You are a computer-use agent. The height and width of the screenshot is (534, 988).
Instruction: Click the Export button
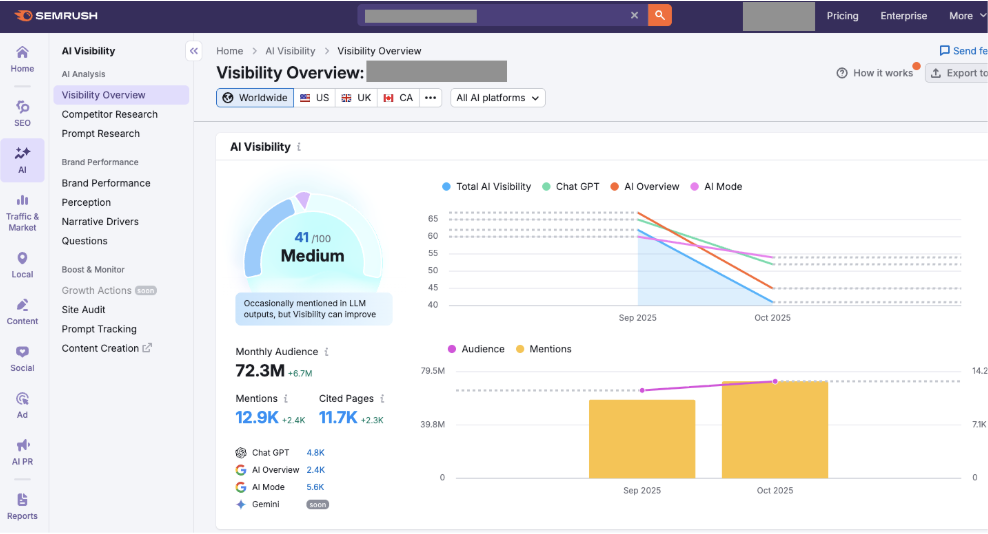pos(956,73)
